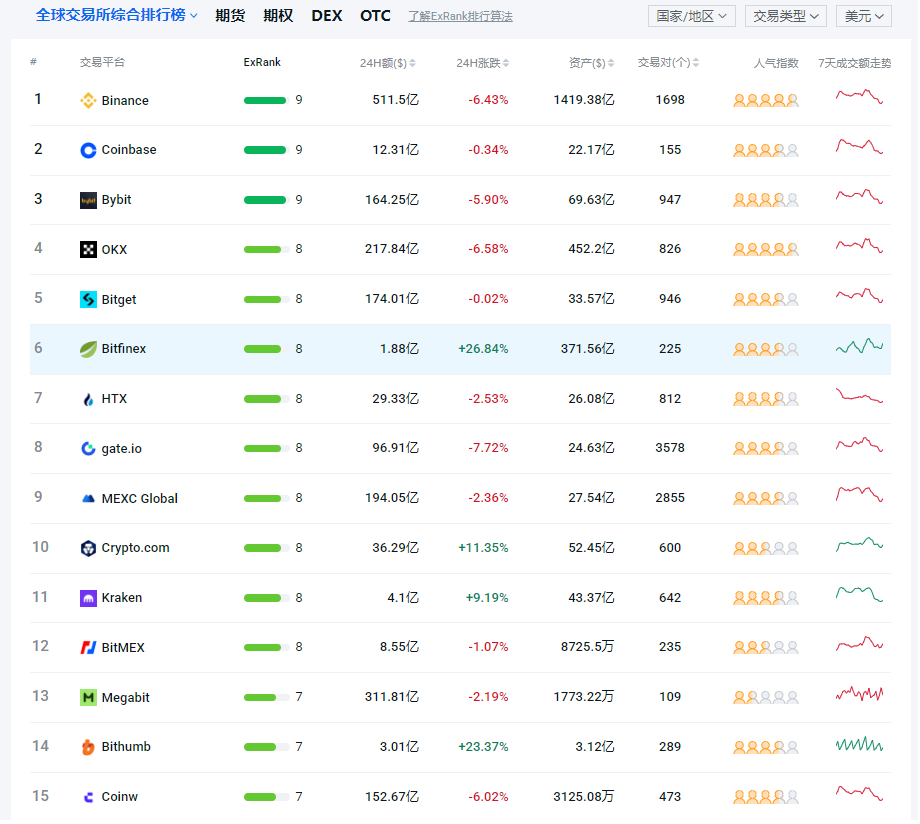
Task: Click Kraken change +9.19%
Action: 487,598
